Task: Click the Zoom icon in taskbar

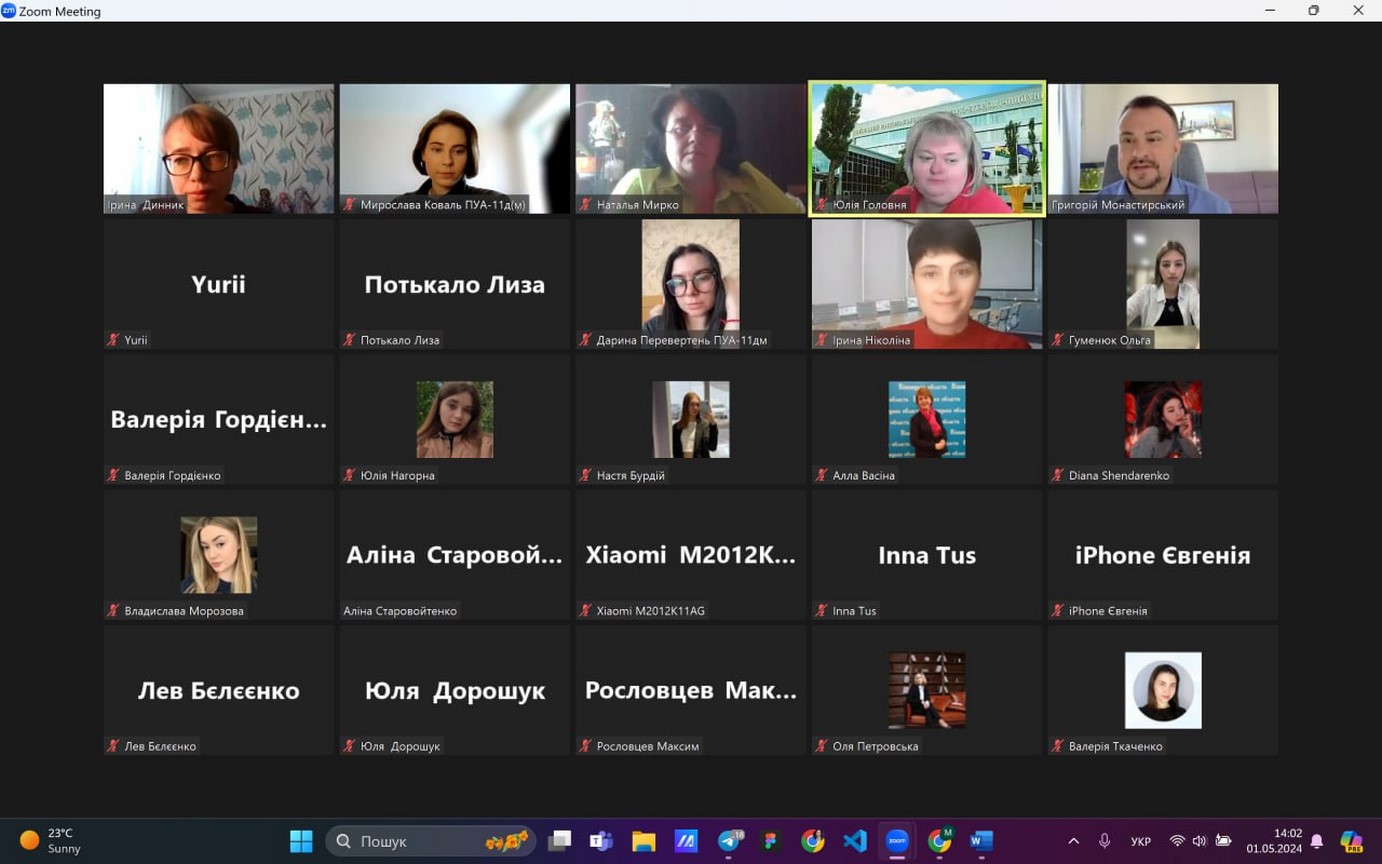Action: [897, 841]
